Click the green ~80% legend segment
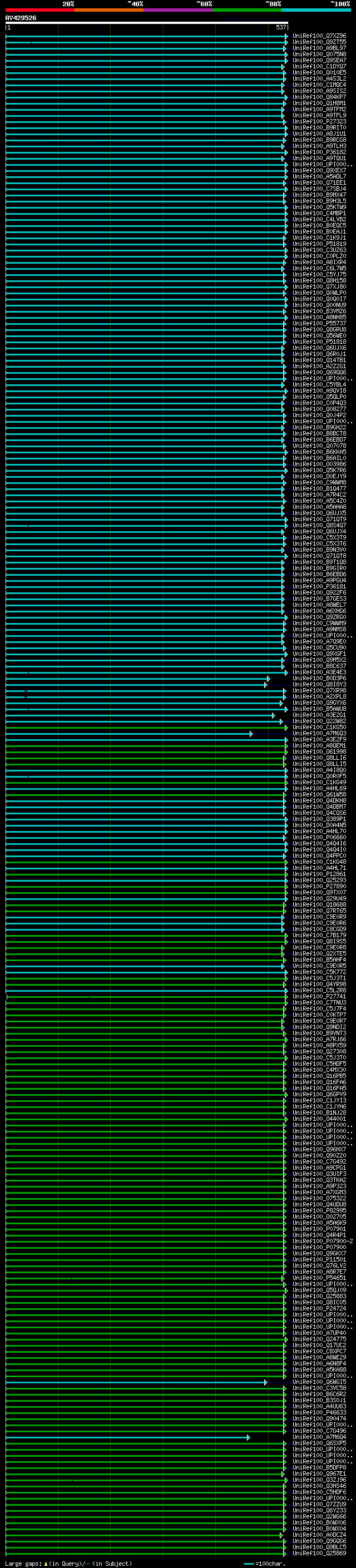The height and width of the screenshot is (1568, 356). point(247,10)
